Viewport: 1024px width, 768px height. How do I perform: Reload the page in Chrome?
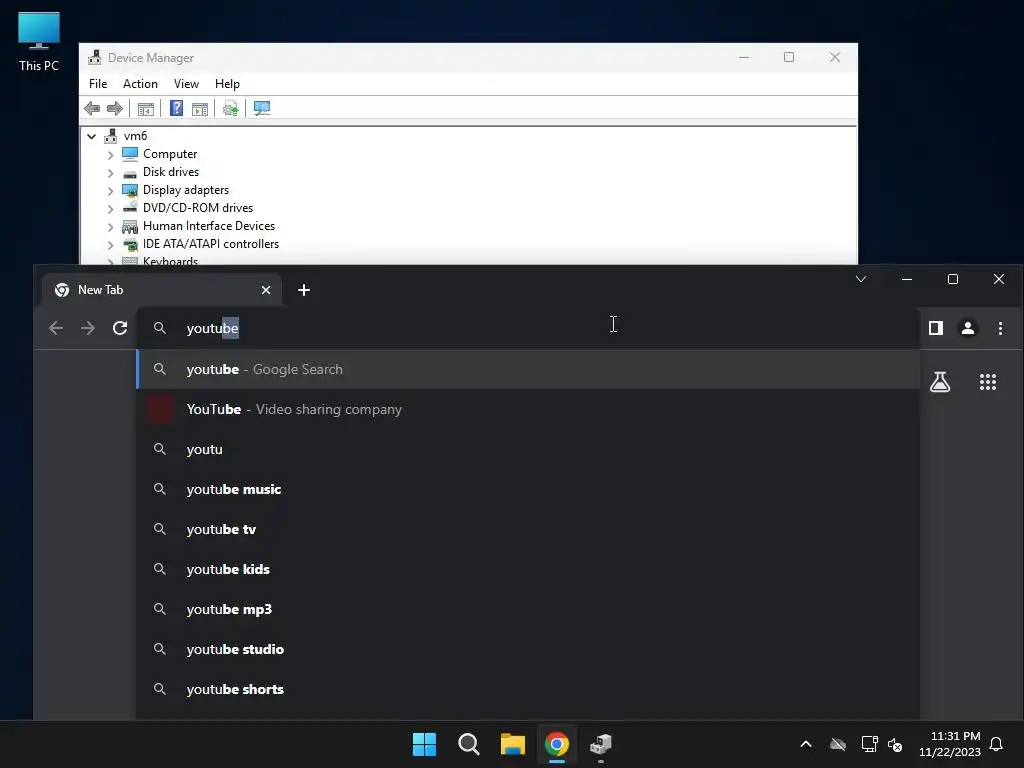pos(120,328)
